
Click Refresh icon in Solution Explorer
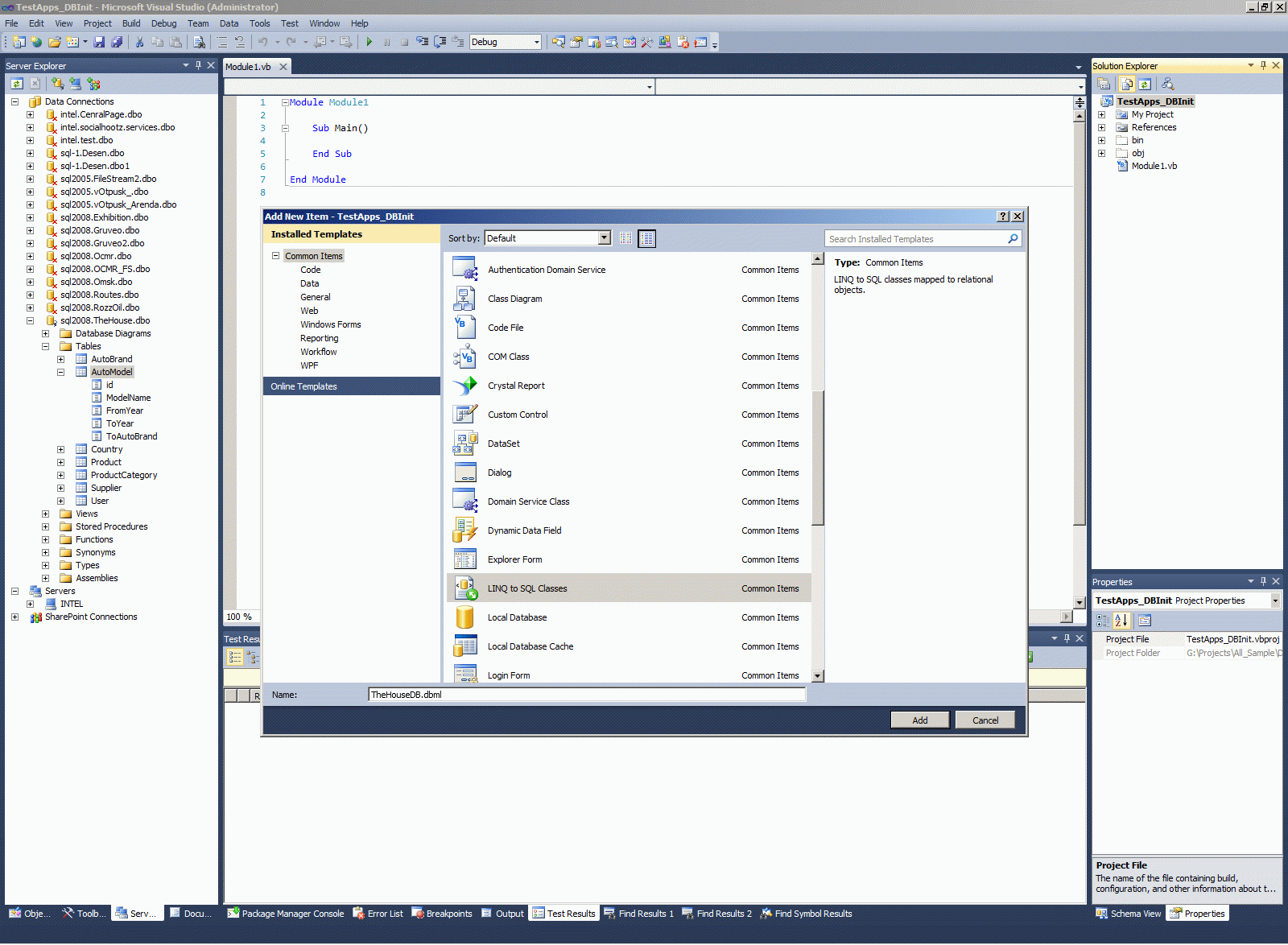pos(1145,84)
